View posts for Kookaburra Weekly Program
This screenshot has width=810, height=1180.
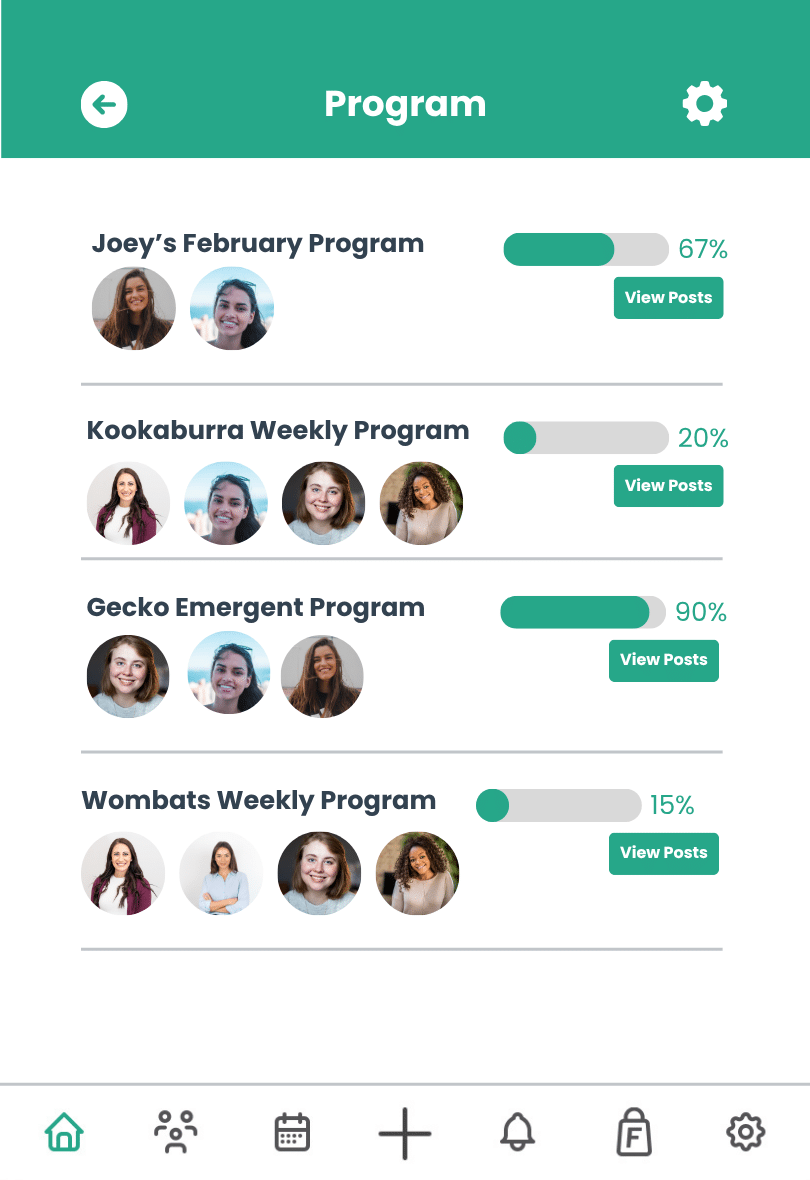click(668, 486)
